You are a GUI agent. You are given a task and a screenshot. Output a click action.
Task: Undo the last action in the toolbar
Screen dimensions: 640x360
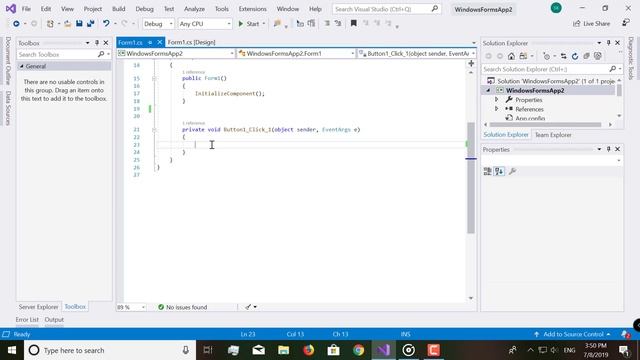106,24
